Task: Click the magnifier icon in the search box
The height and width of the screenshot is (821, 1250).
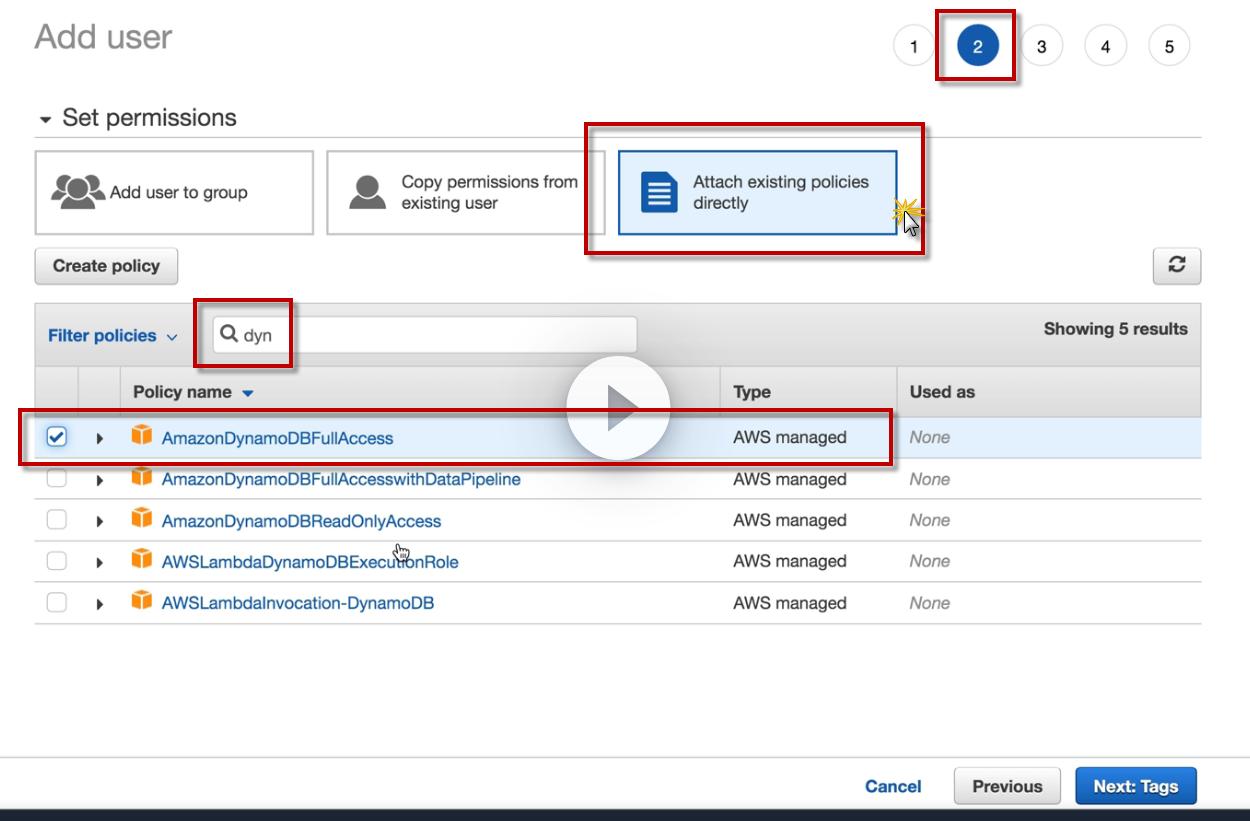Action: tap(229, 335)
